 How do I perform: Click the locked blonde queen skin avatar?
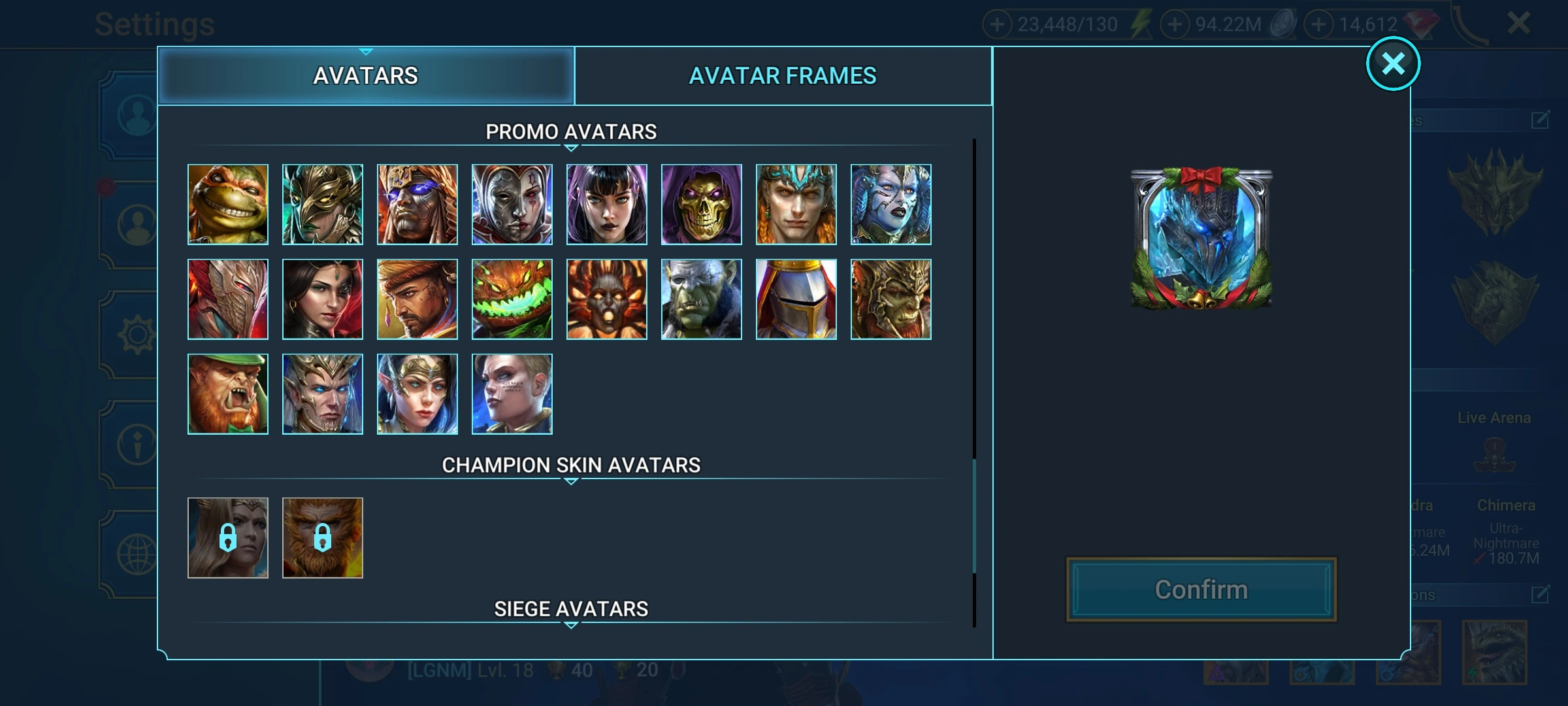click(227, 538)
